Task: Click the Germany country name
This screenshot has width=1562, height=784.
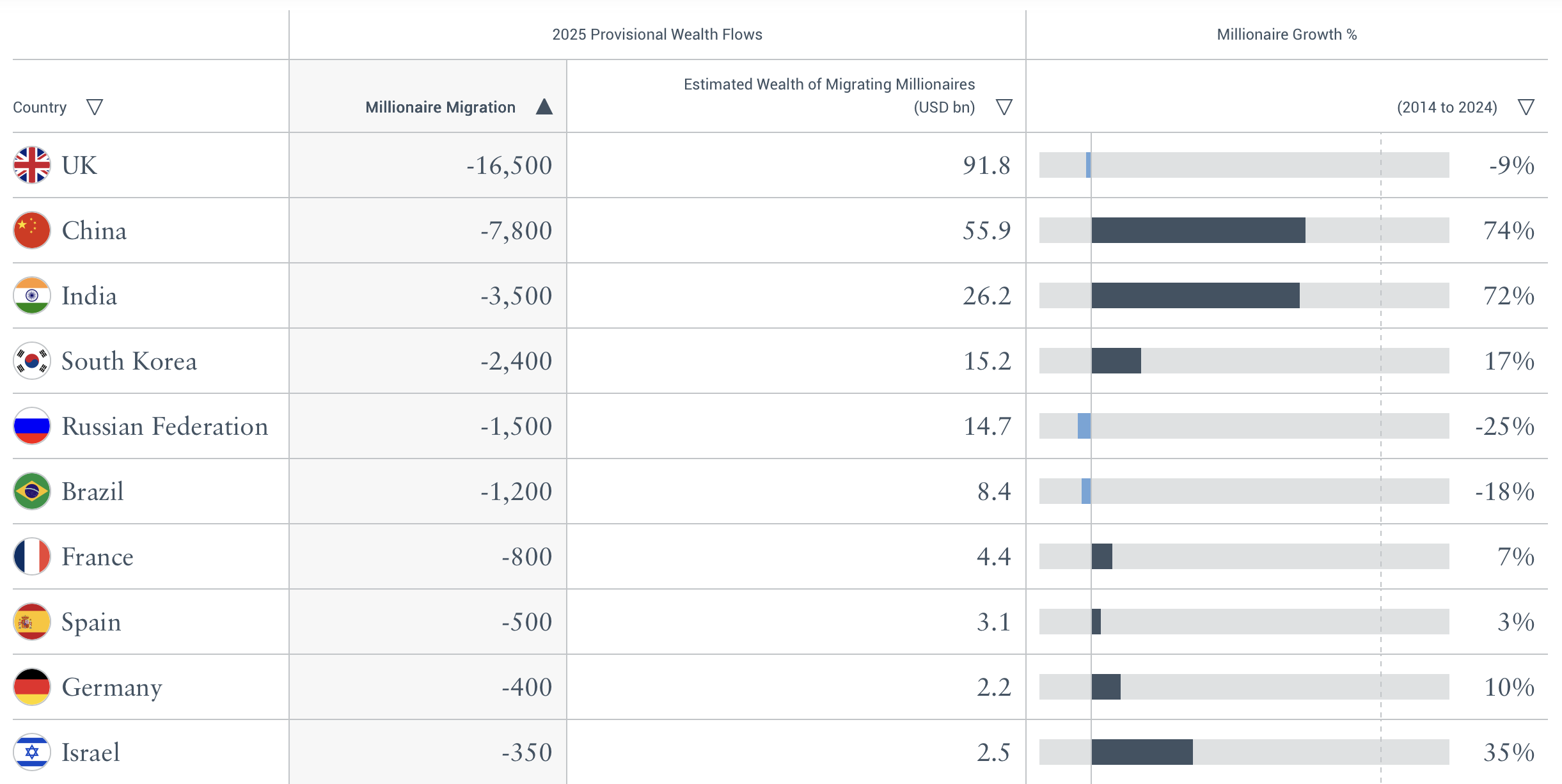Action: 112,687
